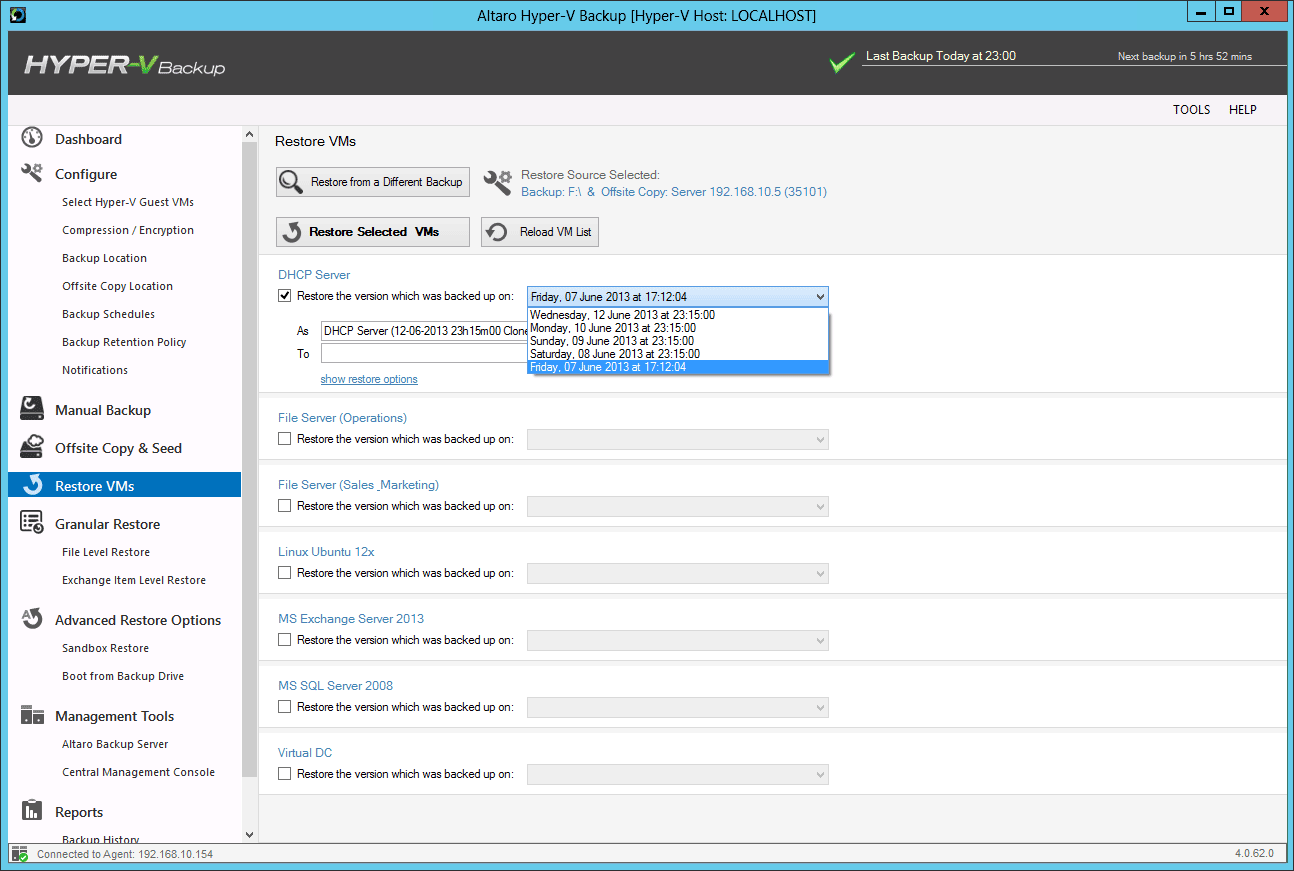Click the restore "As" VM name field

coord(424,331)
